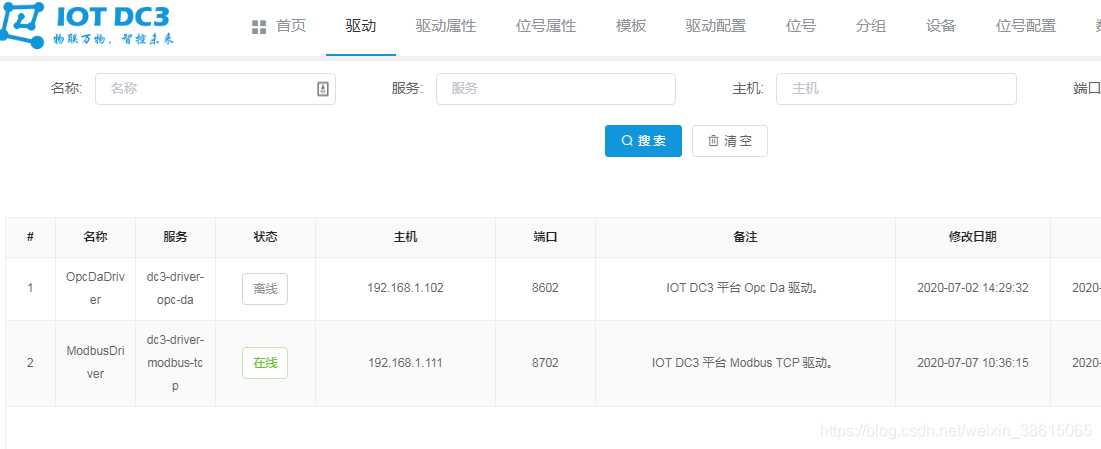Viewport: 1101px width, 449px height.
Task: Click the 清空 button
Action: click(730, 141)
